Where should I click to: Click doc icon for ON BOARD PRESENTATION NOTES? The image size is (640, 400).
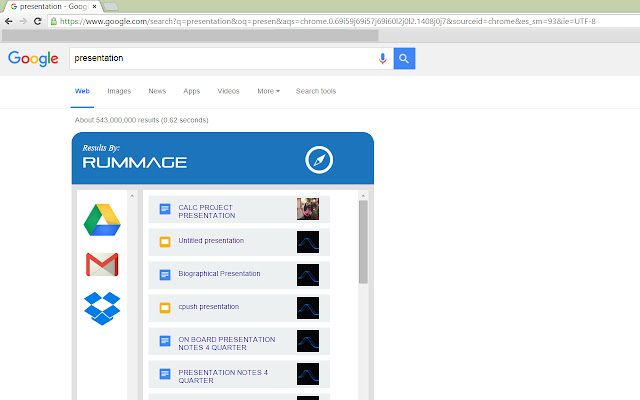point(165,341)
